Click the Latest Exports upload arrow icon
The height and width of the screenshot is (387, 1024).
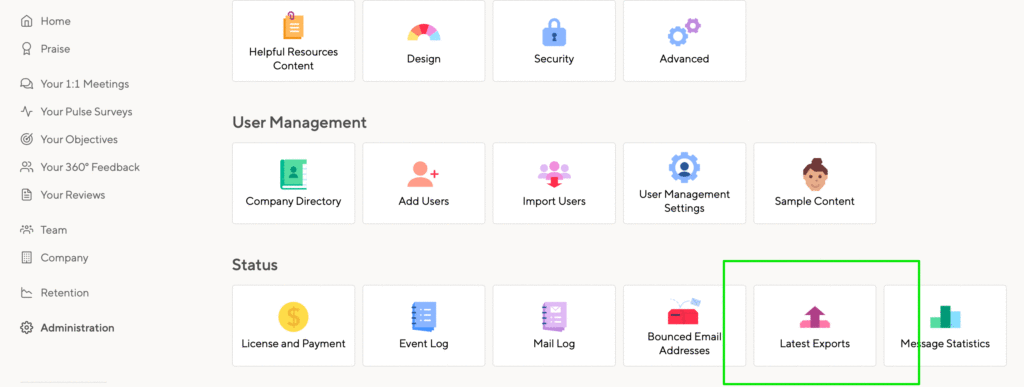click(x=815, y=317)
